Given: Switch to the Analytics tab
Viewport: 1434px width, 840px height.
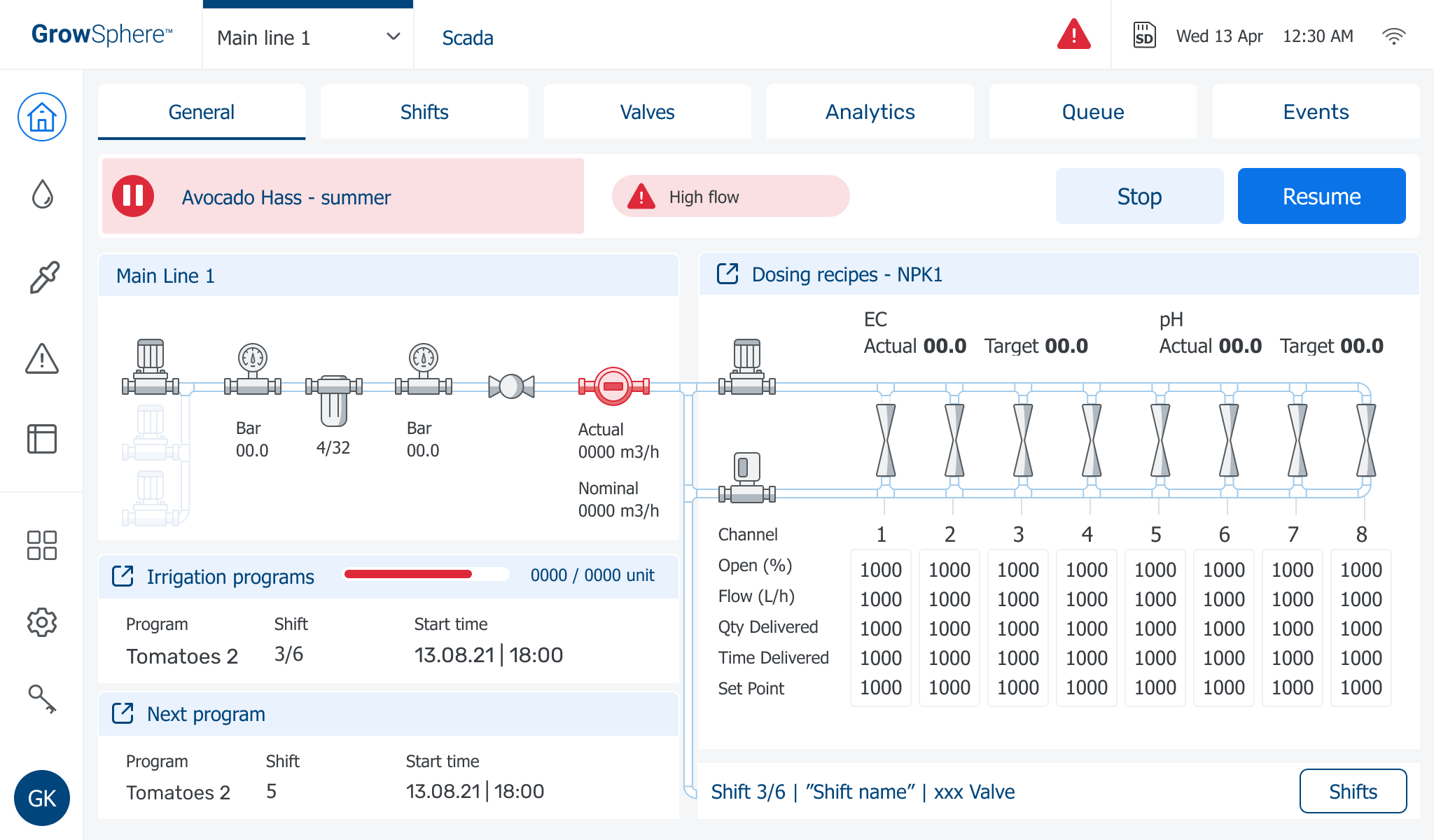Looking at the screenshot, I should [870, 112].
